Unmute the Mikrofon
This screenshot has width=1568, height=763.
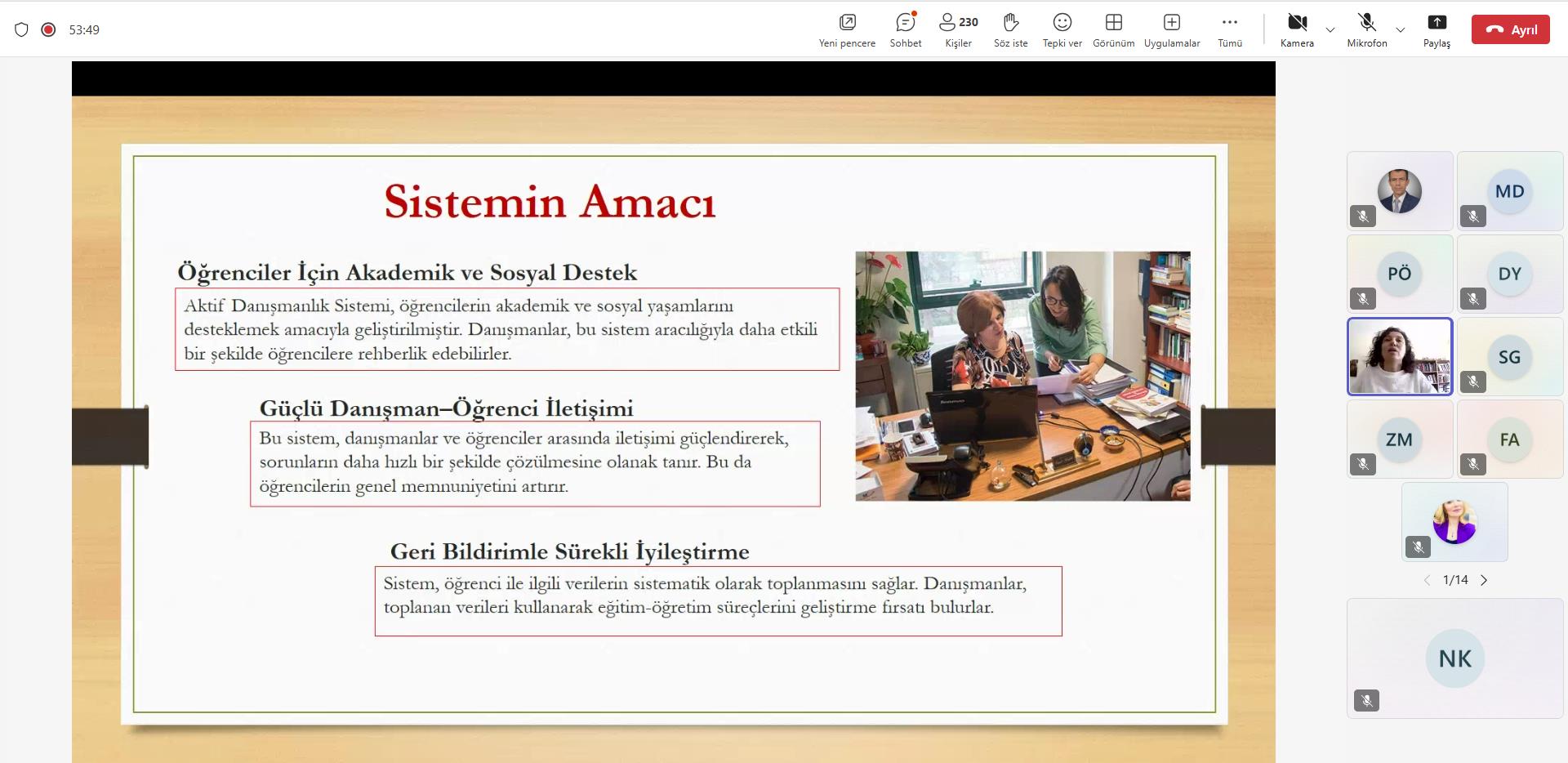[x=1366, y=29]
